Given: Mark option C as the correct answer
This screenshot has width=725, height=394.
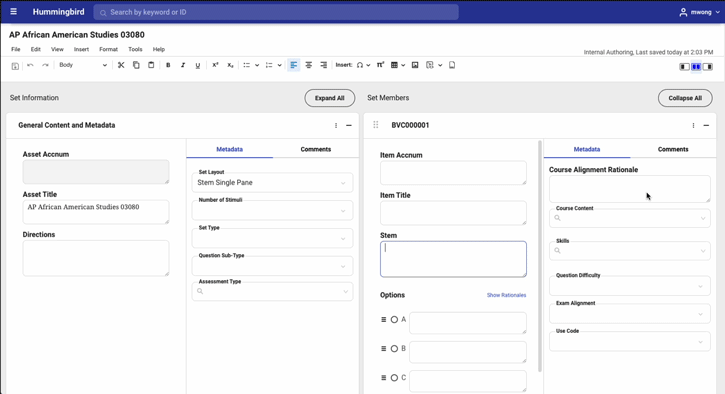Looking at the screenshot, I should pyautogui.click(x=394, y=378).
